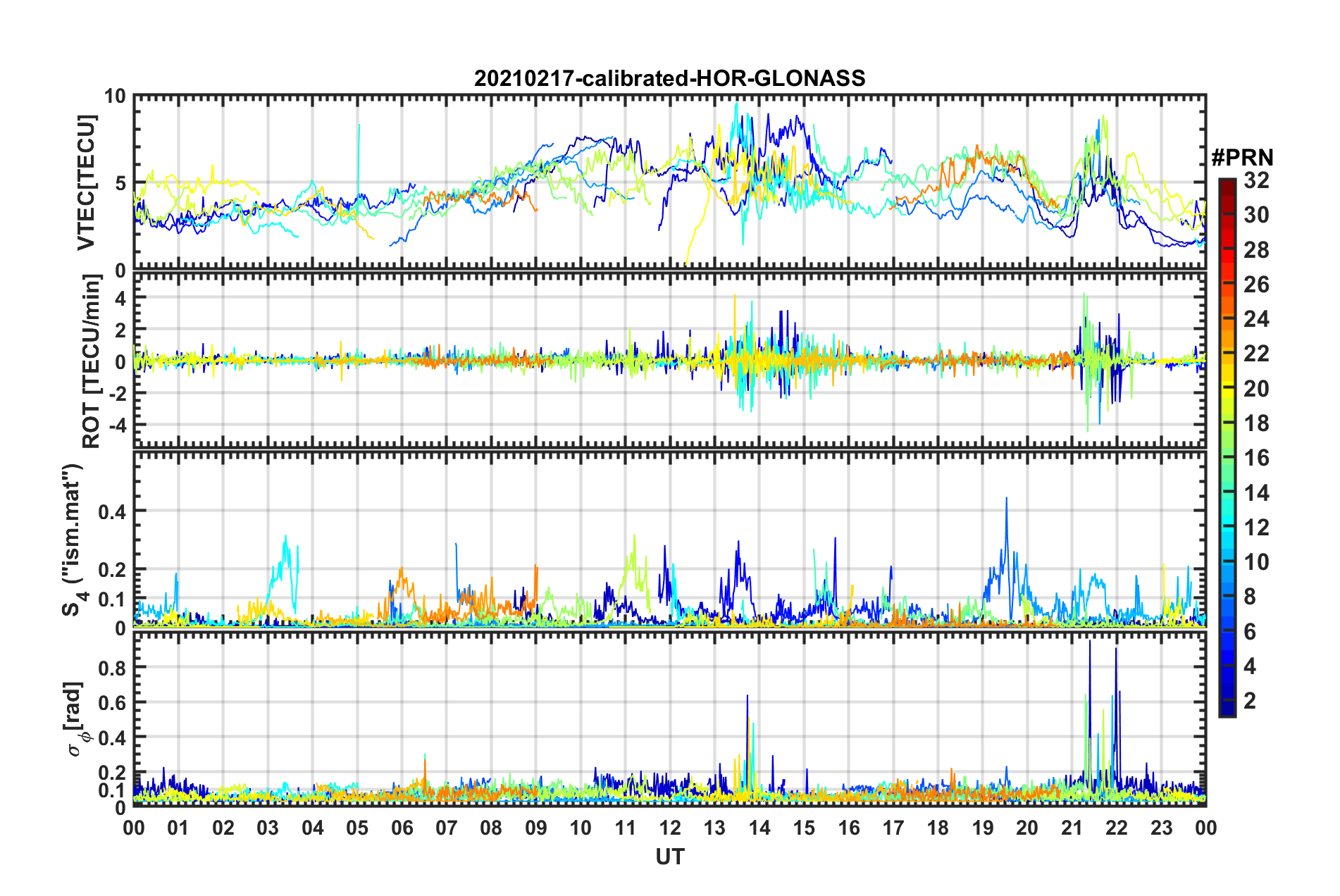Click x-axis tick label 23
This screenshot has height=896, width=1340.
pyautogui.click(x=1161, y=827)
